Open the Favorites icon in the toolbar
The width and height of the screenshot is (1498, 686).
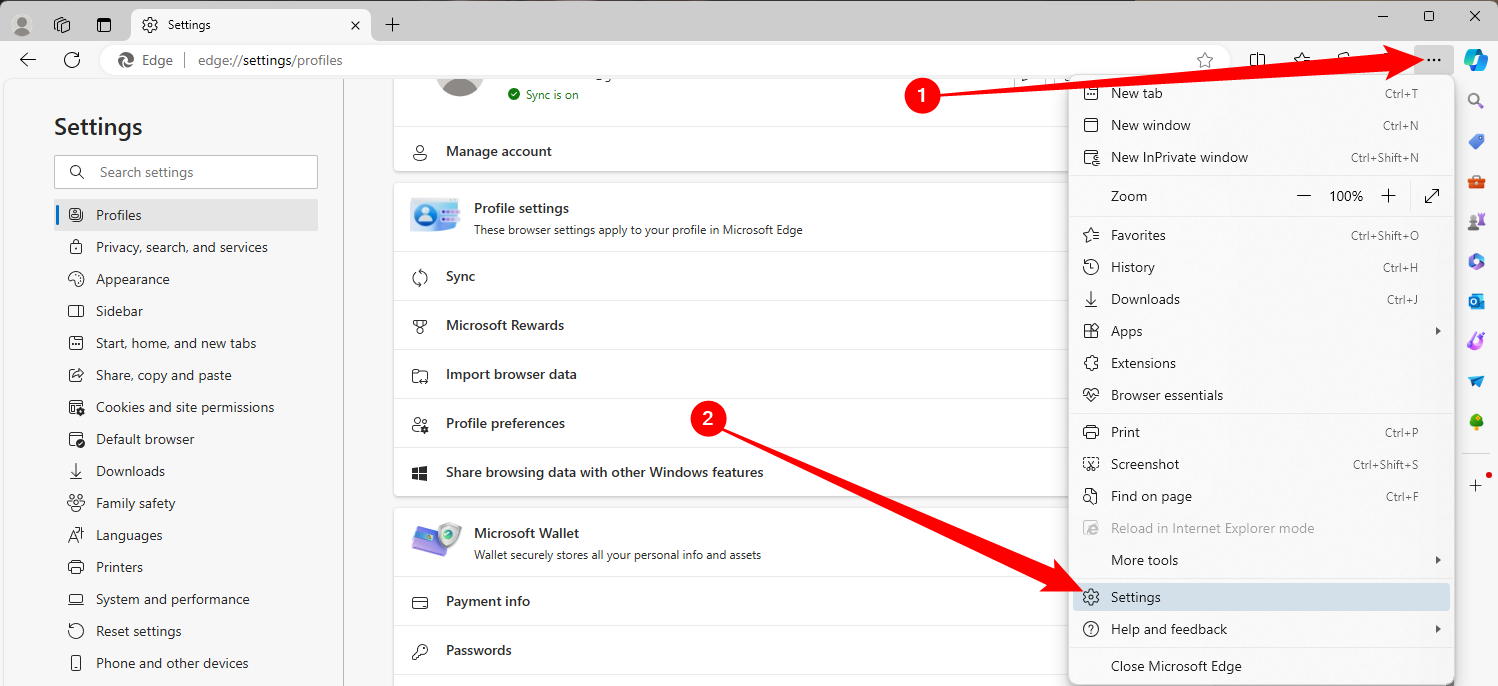[x=1302, y=60]
